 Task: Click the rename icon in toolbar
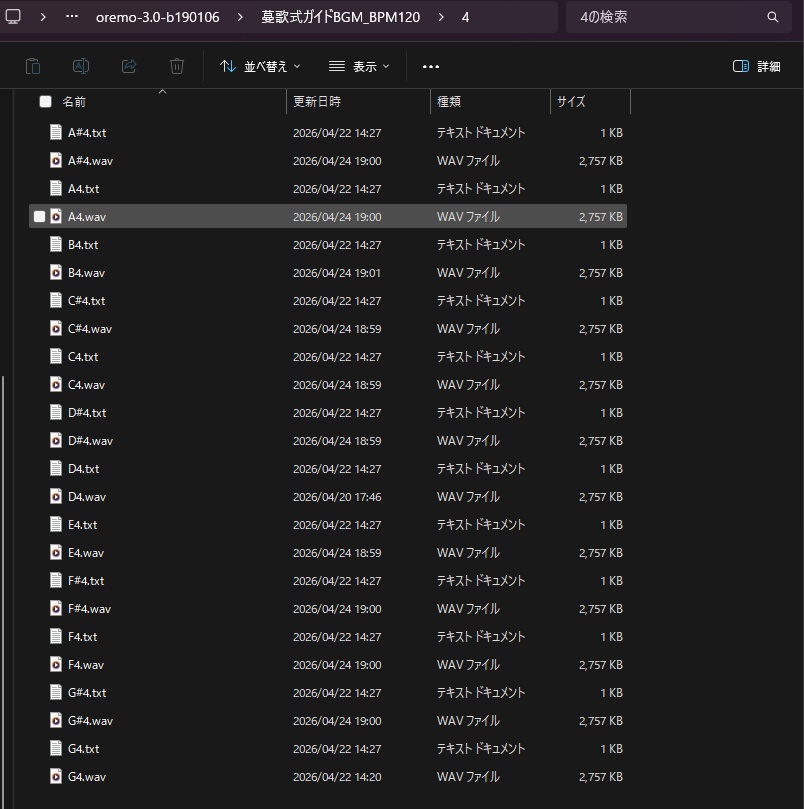81,67
